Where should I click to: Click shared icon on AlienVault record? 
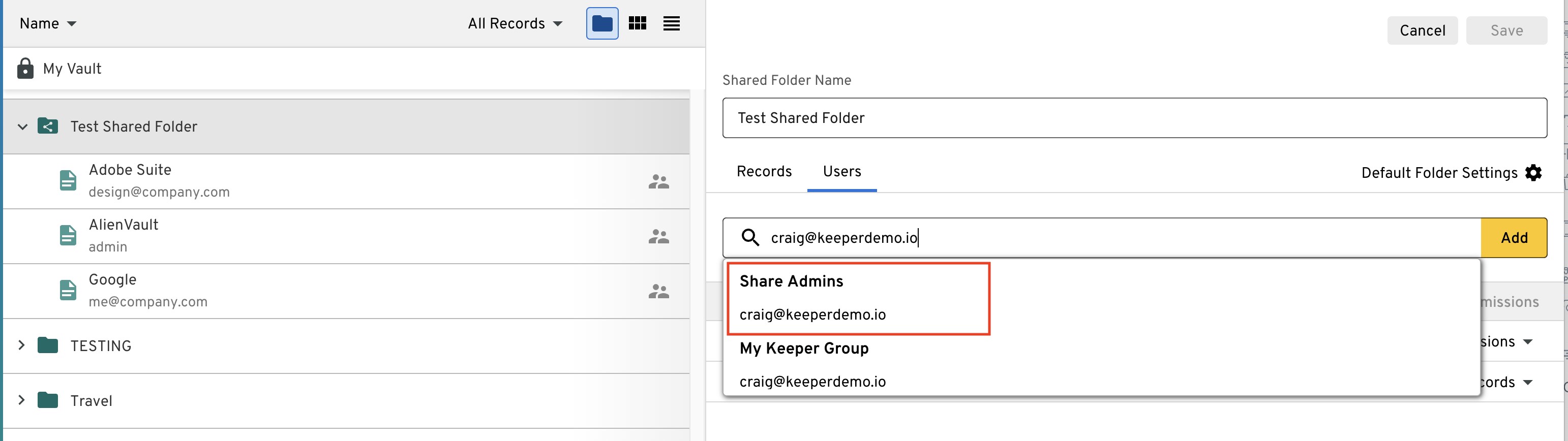pos(658,236)
